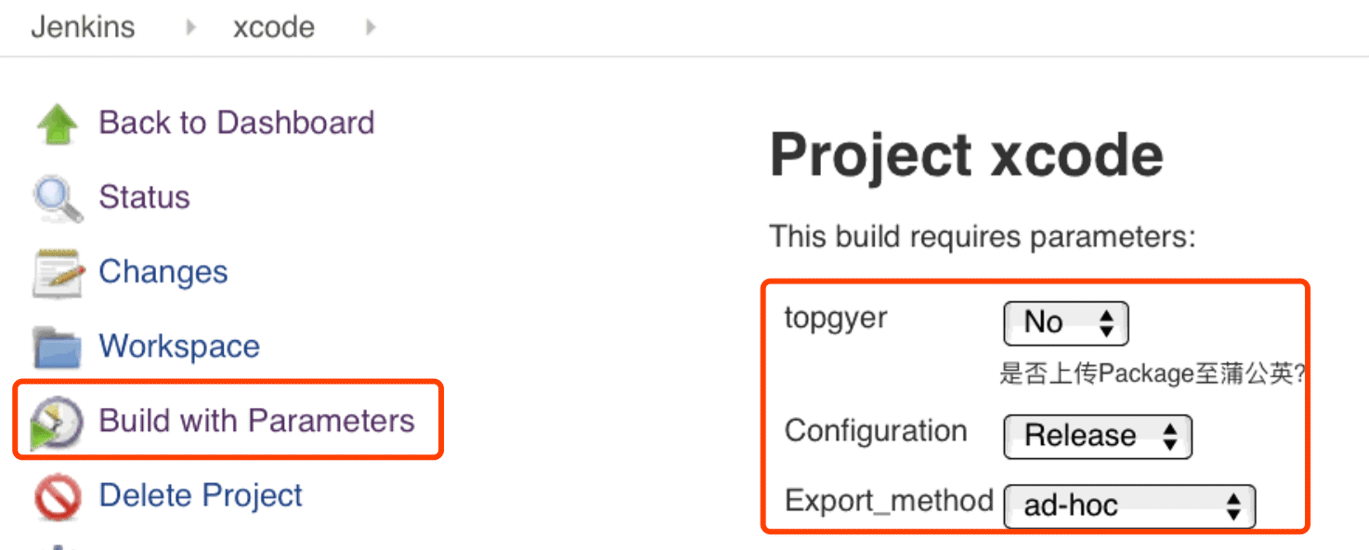Open Back to Dashboard link

tap(236, 123)
